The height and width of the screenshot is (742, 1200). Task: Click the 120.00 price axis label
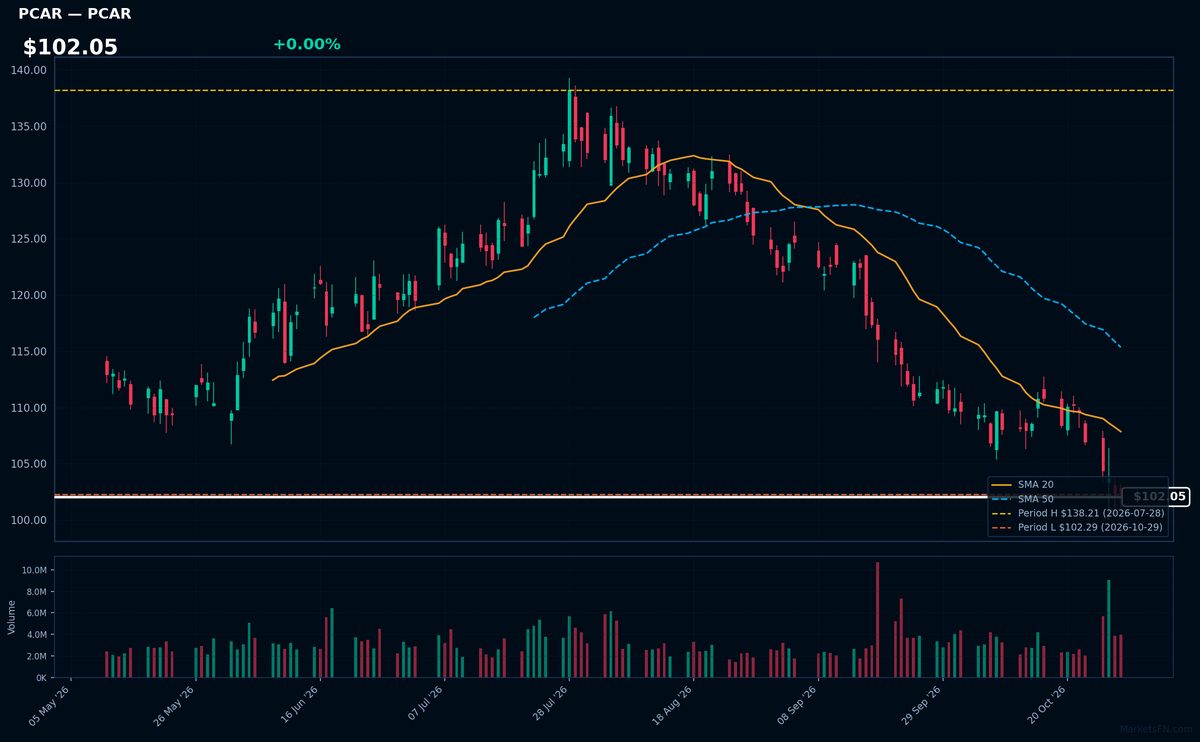(30, 295)
